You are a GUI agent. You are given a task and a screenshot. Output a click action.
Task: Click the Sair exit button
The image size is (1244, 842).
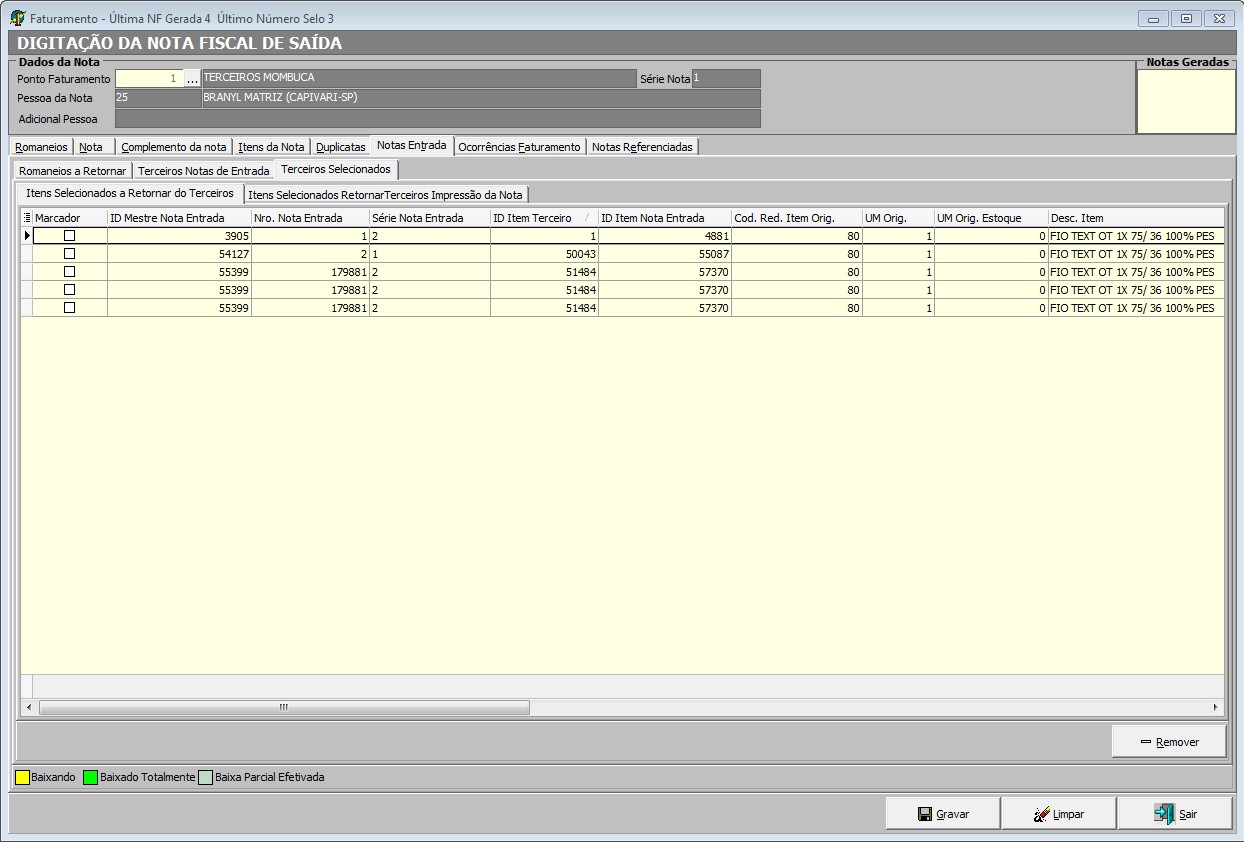1175,814
